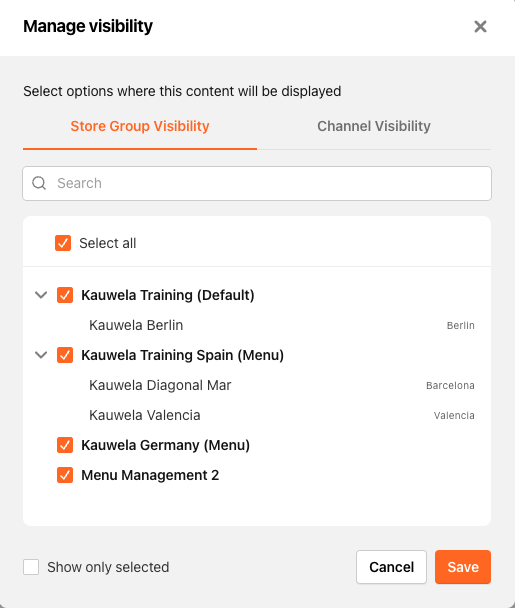Click the Cancel button
The width and height of the screenshot is (515, 608).
(x=391, y=567)
